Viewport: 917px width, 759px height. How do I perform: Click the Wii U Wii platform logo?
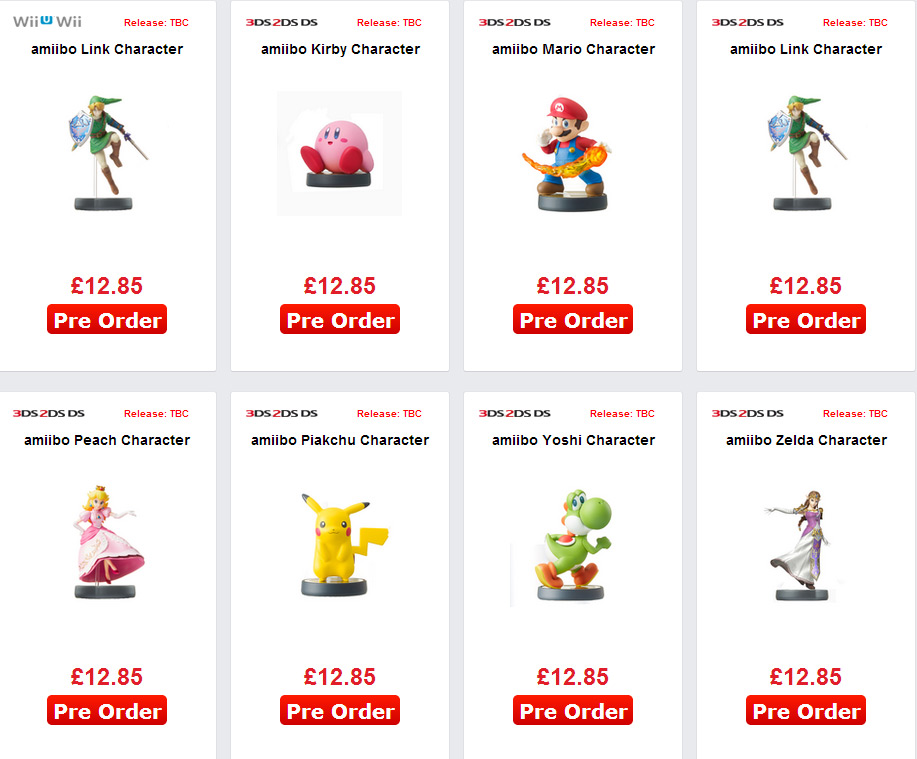click(47, 22)
